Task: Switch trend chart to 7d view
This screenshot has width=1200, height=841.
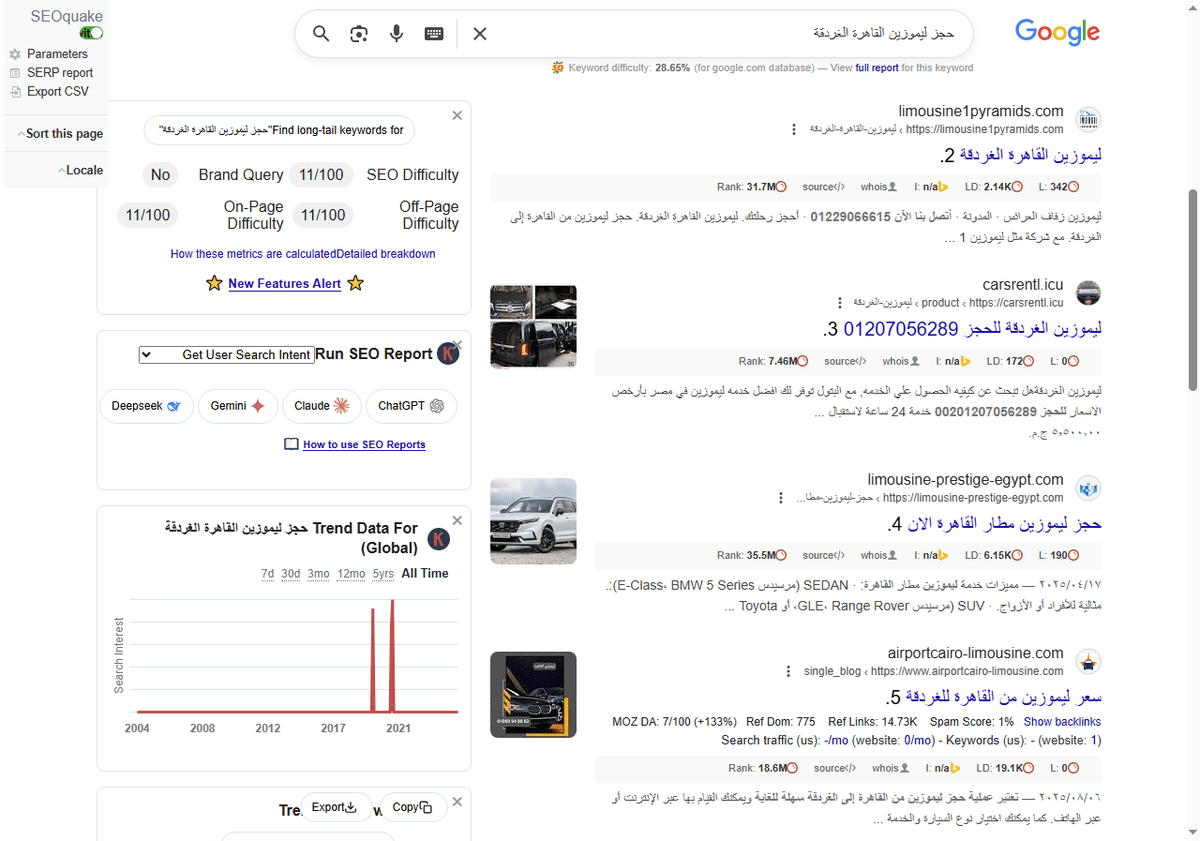Action: click(267, 573)
